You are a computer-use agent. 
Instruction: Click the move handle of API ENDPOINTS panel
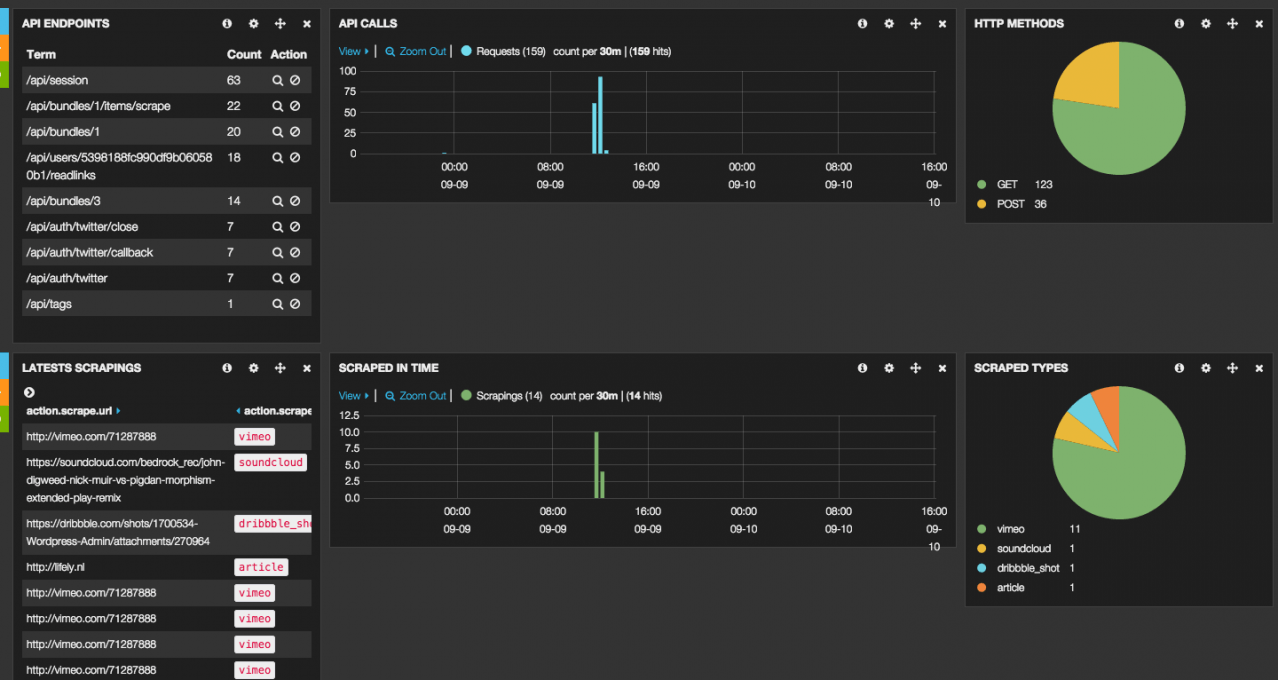click(x=280, y=23)
